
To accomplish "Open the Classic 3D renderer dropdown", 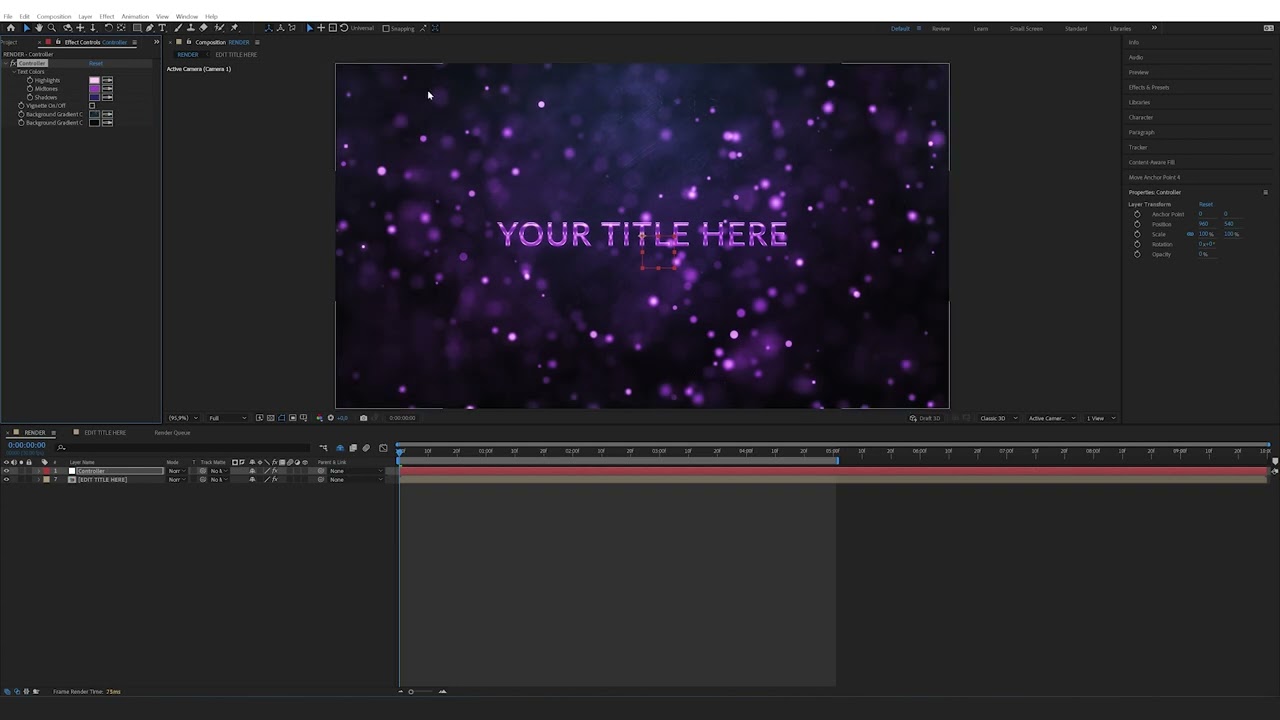I will pyautogui.click(x=997, y=418).
